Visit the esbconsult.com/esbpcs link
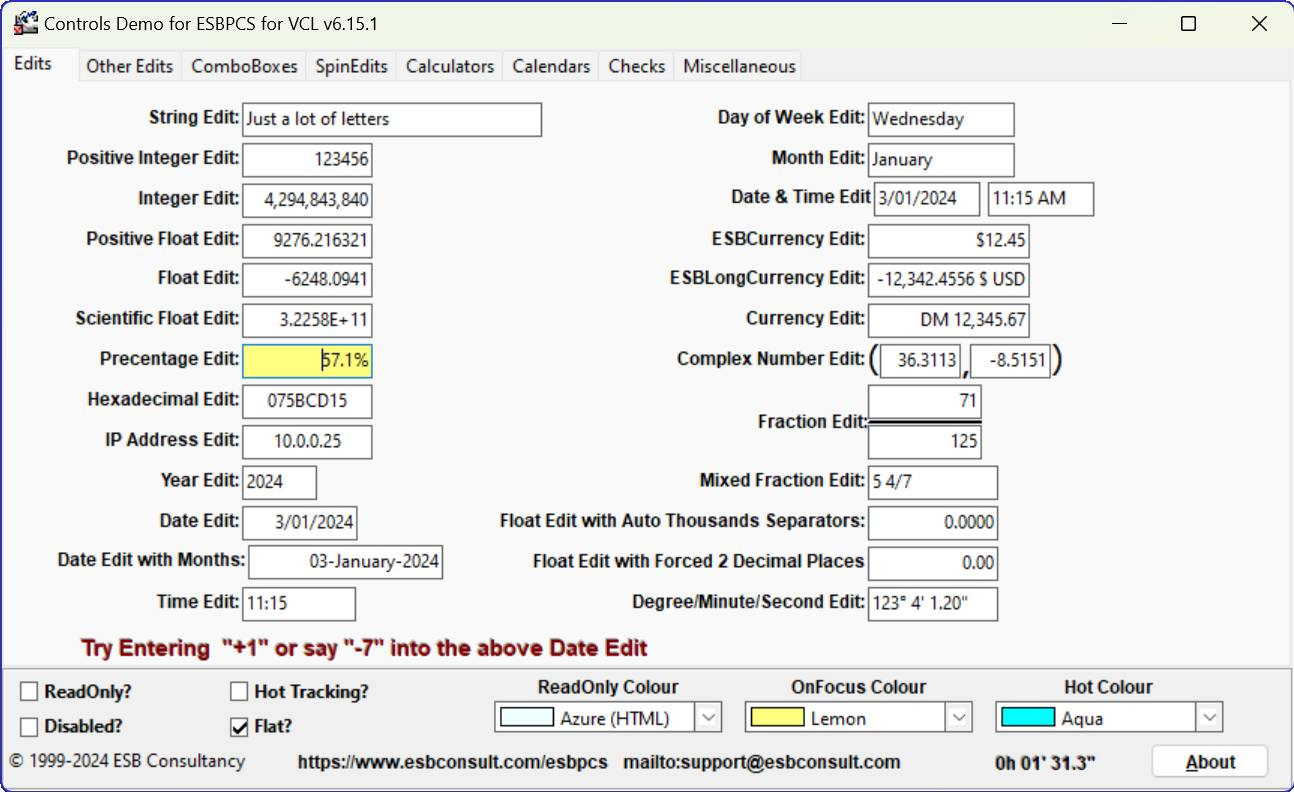The height and width of the screenshot is (792, 1294). tap(453, 762)
